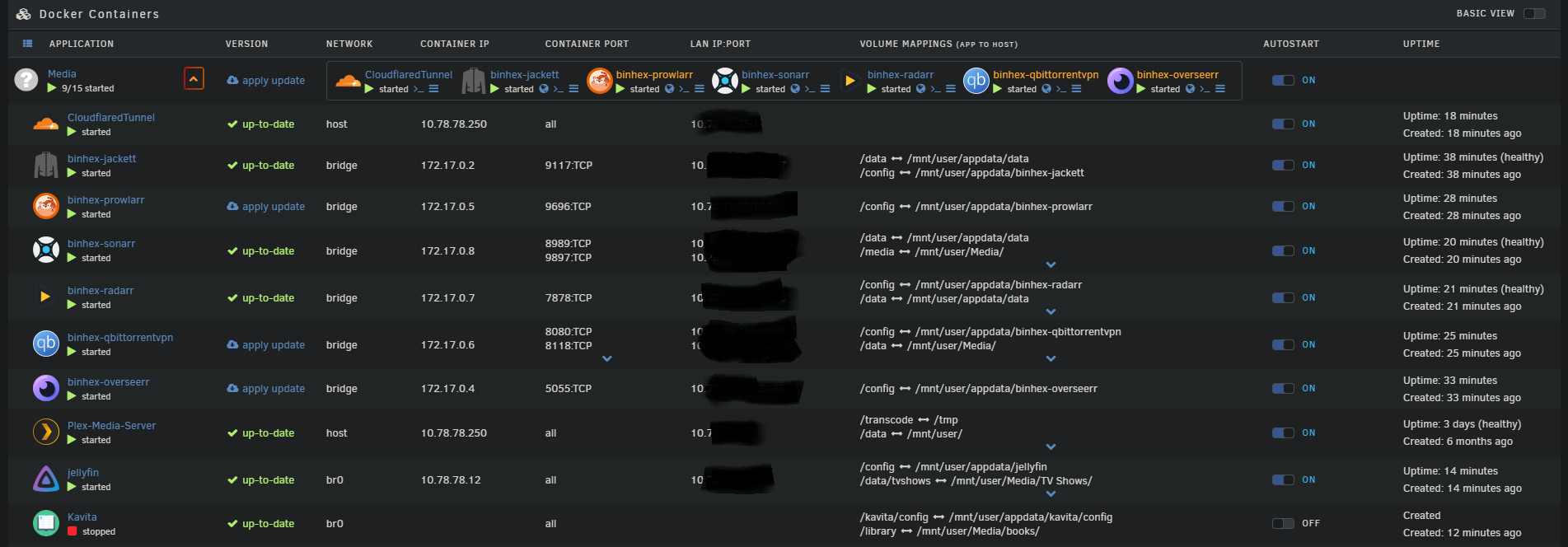The height and width of the screenshot is (547, 1568).
Task: Click binhex-jackett up-to-date status
Action: coord(260,165)
